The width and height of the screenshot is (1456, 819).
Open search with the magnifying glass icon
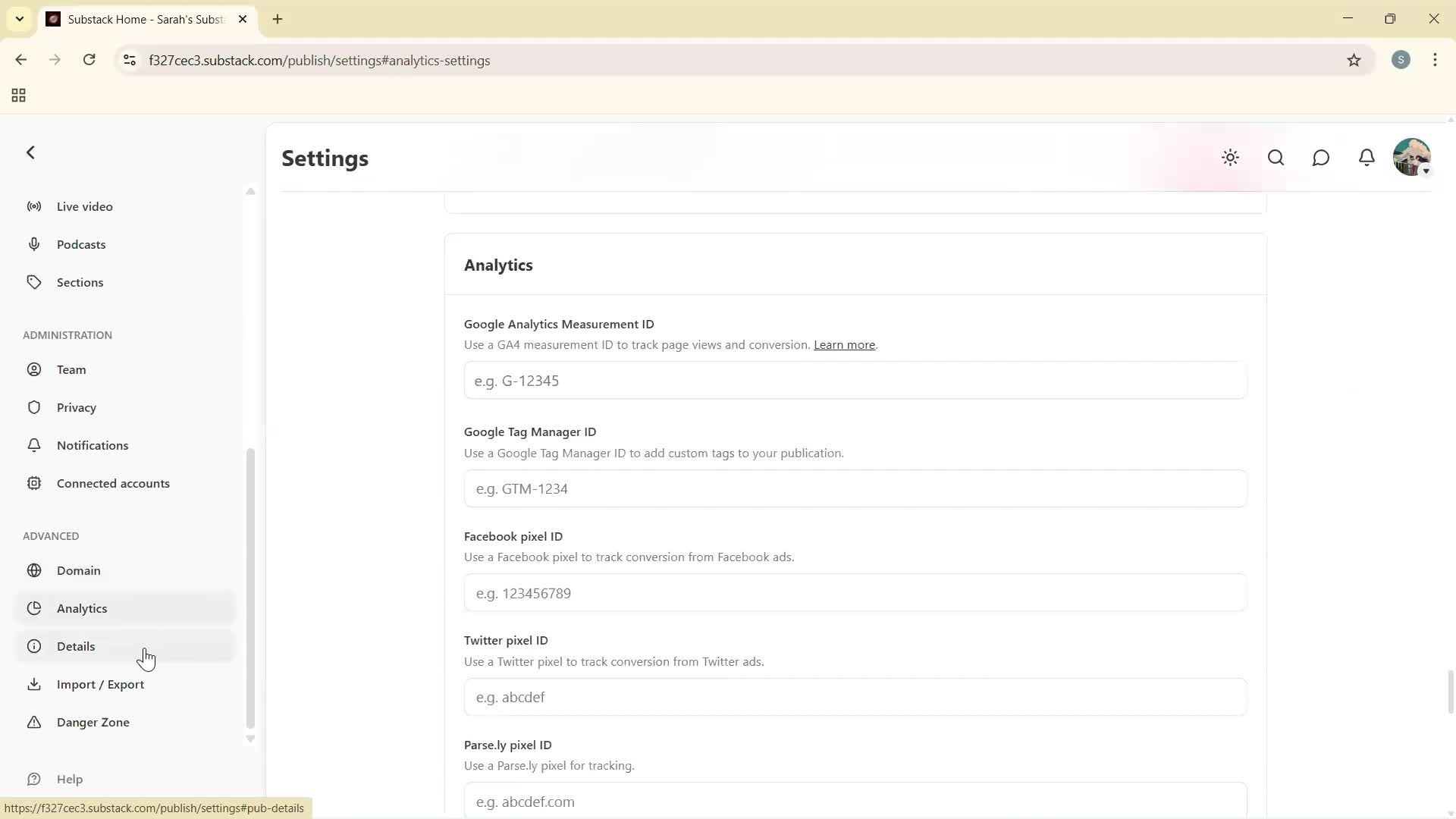(1276, 158)
